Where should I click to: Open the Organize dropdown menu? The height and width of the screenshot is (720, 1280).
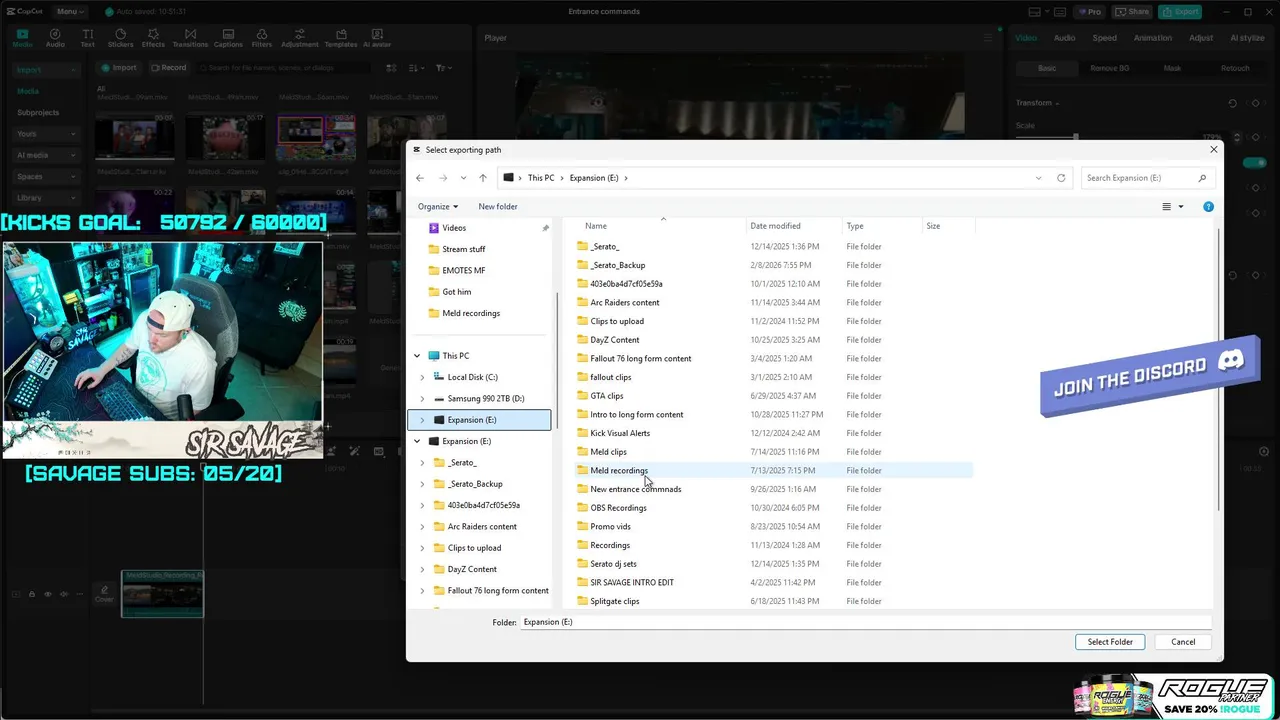coord(438,207)
